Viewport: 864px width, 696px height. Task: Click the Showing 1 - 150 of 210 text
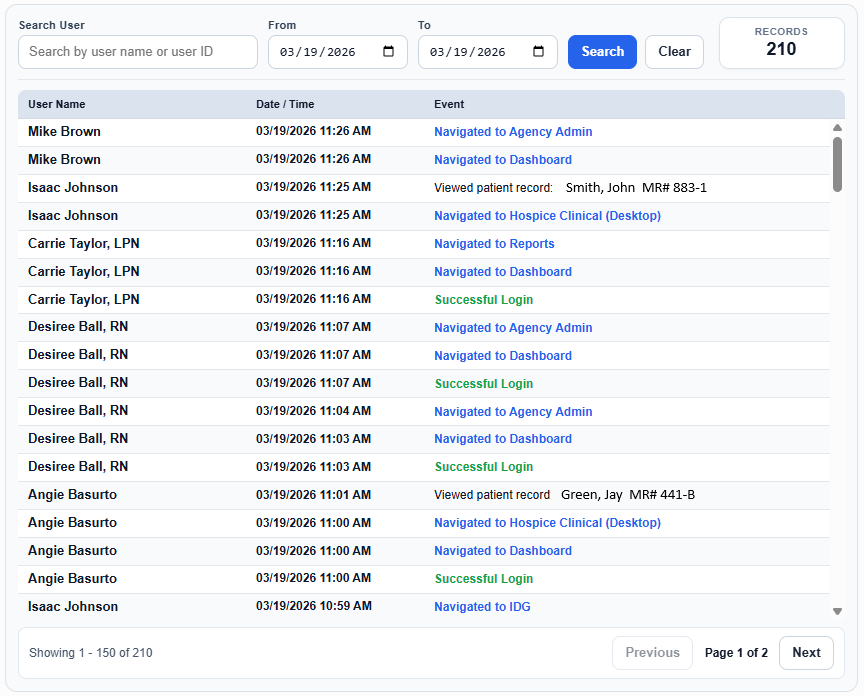pos(90,653)
